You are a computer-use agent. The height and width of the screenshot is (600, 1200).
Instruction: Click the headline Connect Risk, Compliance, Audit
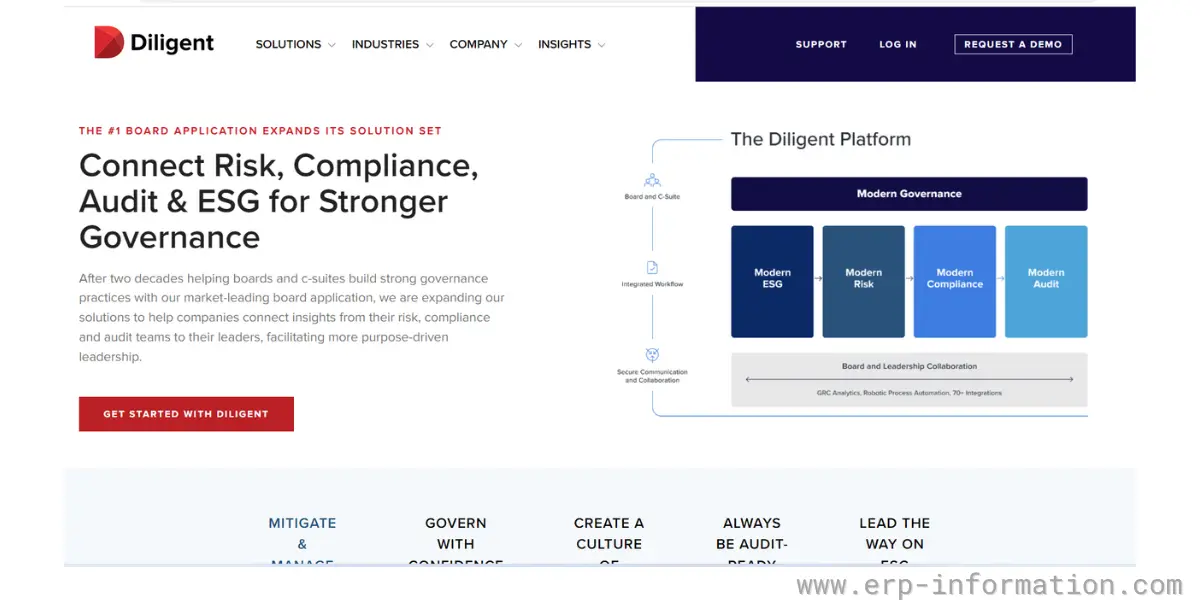tap(279, 201)
